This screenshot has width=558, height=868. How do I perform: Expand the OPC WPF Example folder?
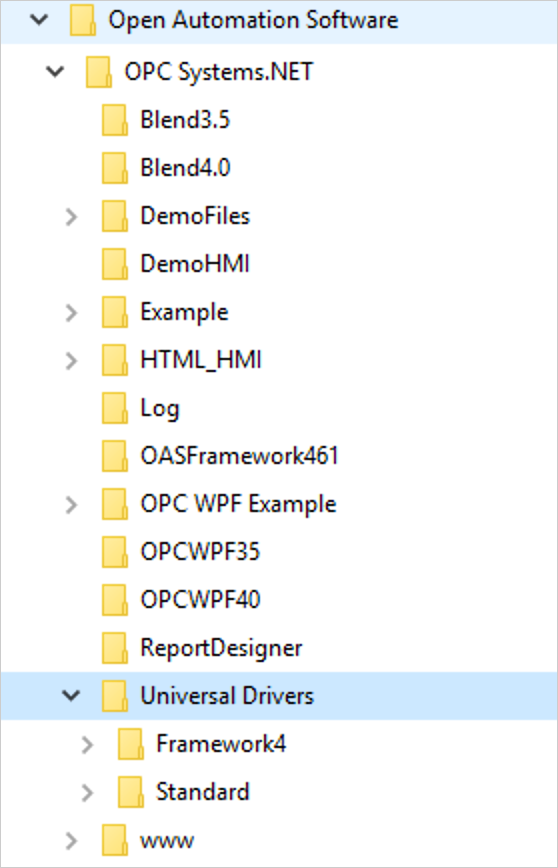point(71,505)
